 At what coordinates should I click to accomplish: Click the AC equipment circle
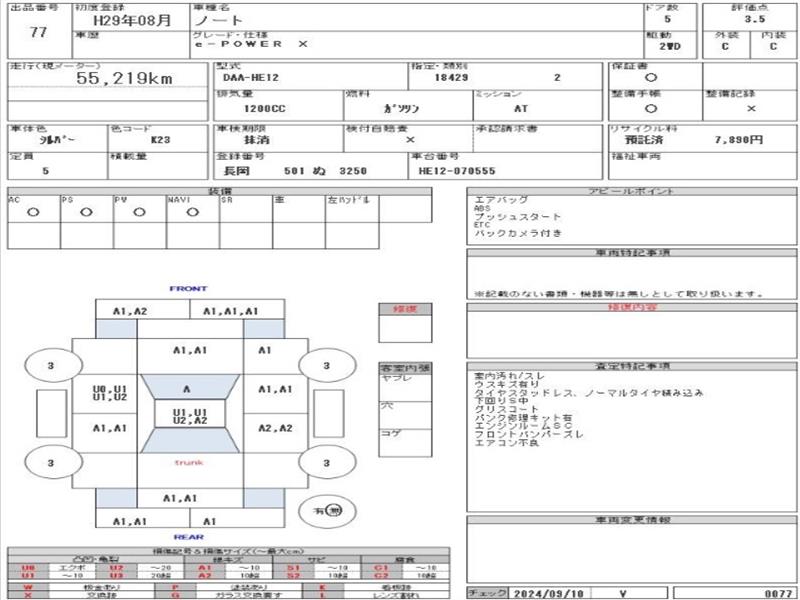[33, 212]
